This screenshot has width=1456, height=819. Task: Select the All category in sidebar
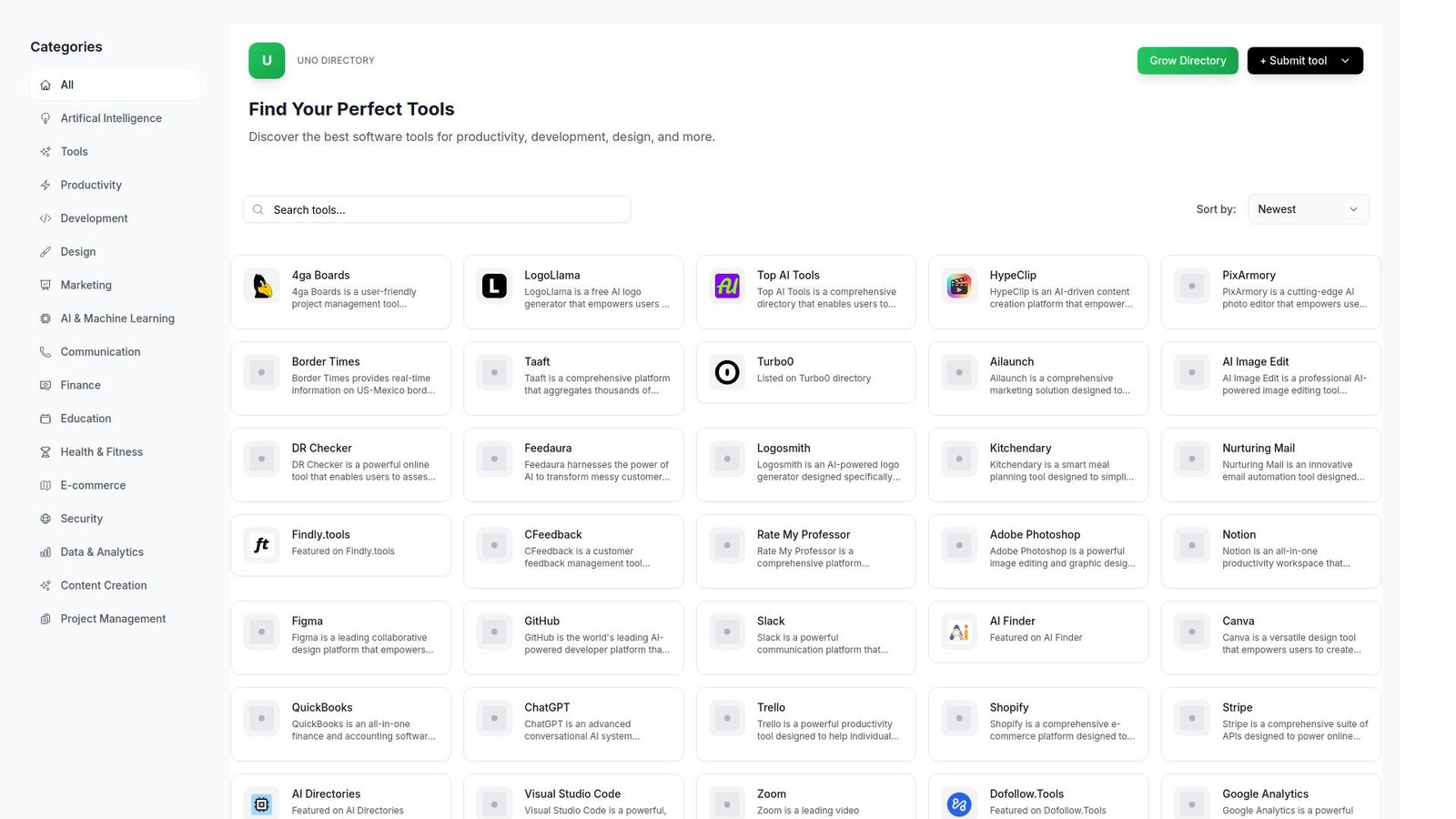[115, 85]
